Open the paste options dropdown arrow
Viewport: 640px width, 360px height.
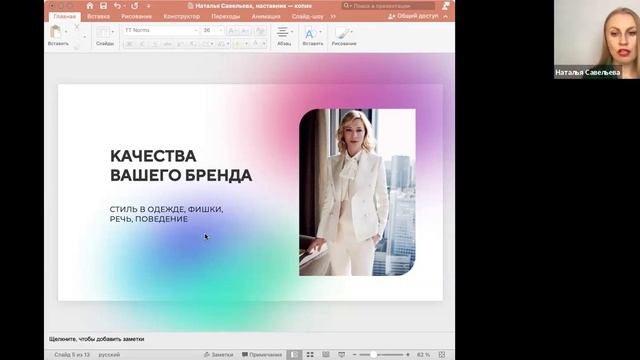(66, 32)
